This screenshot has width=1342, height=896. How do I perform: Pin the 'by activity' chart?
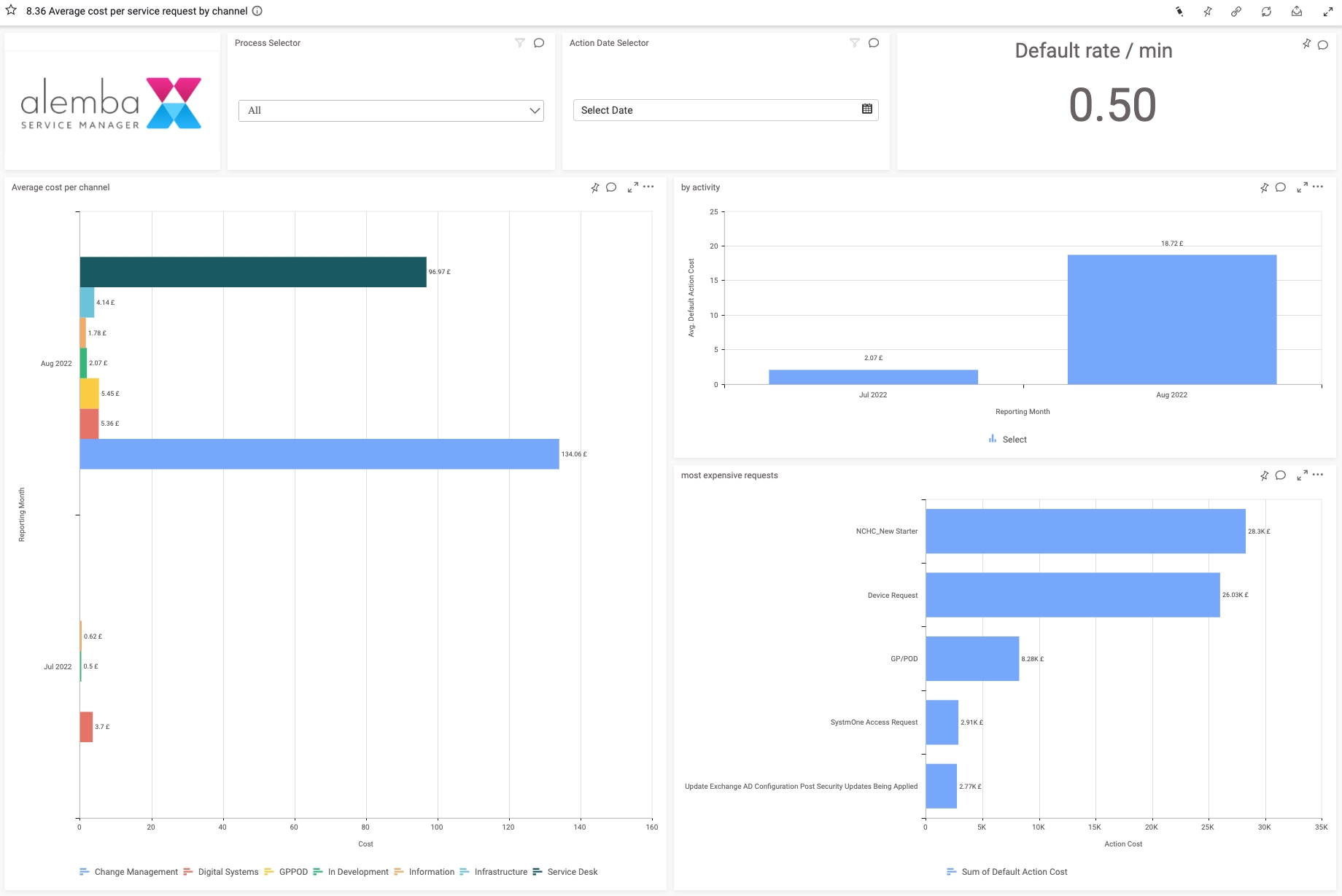(1264, 188)
